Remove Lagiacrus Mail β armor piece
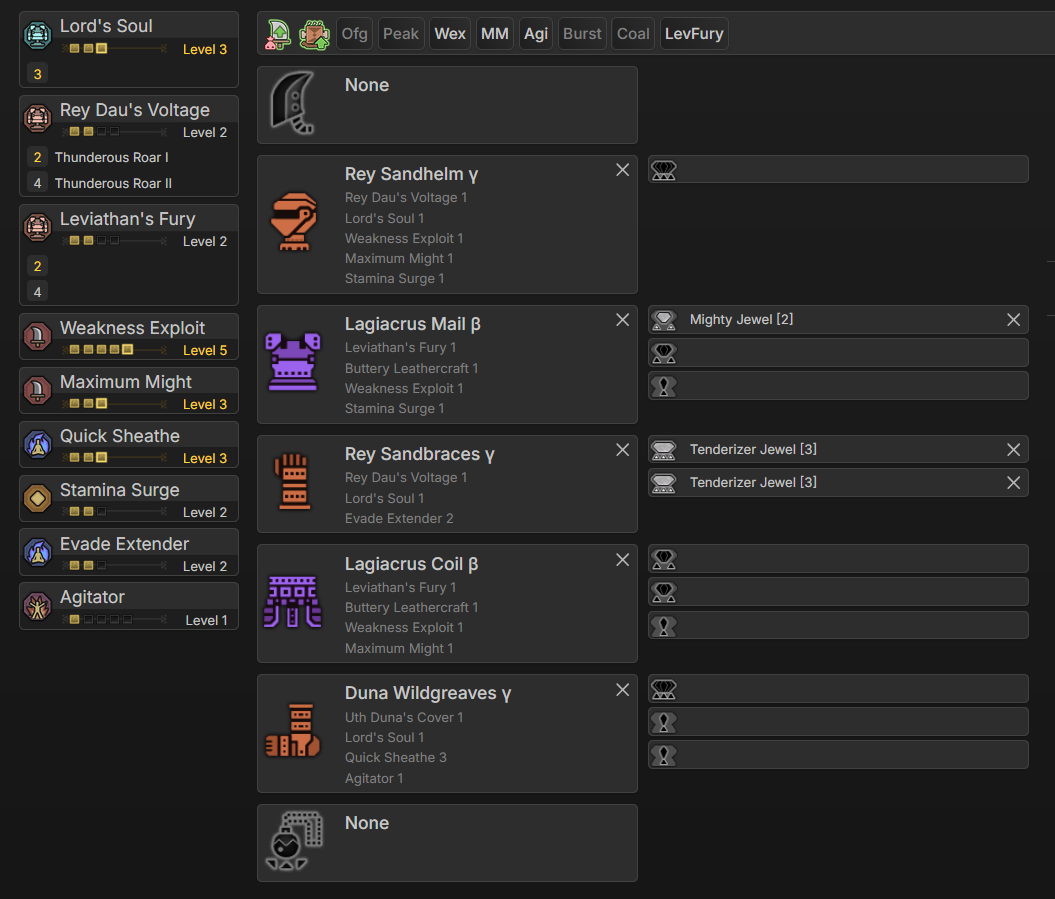The height and width of the screenshot is (899, 1055). 622,320
